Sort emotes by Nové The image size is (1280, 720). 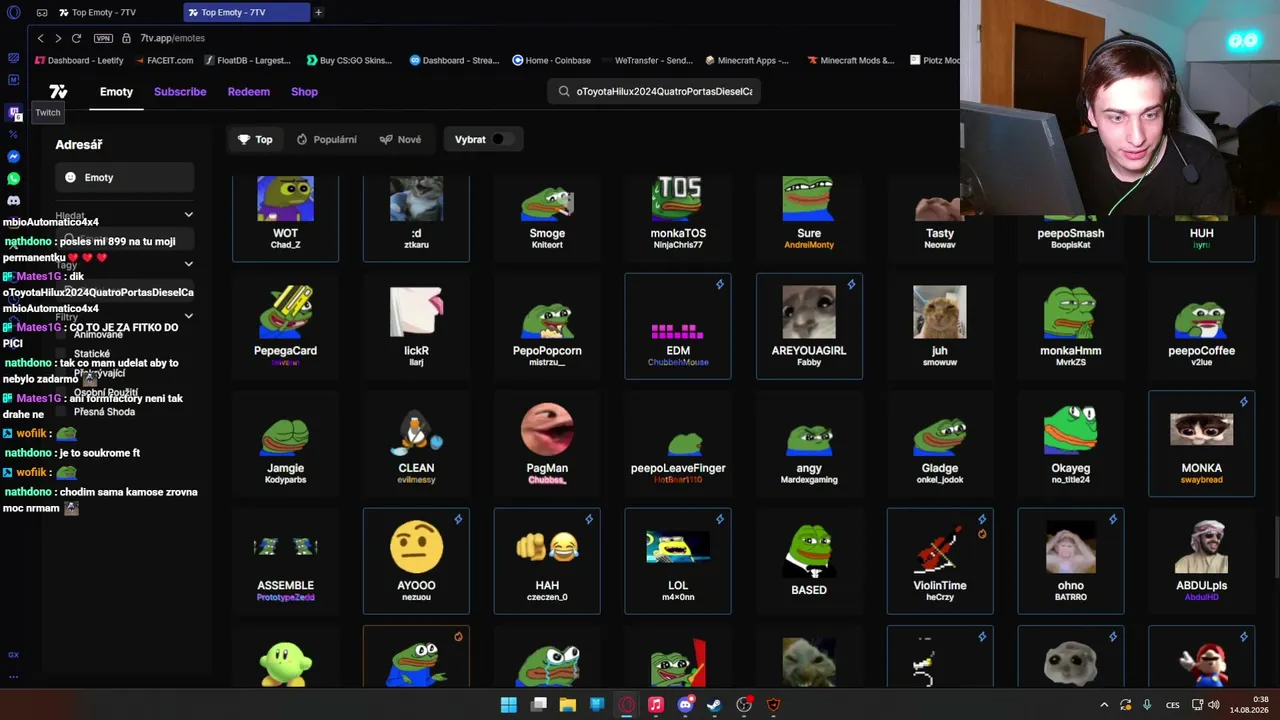[x=401, y=140]
